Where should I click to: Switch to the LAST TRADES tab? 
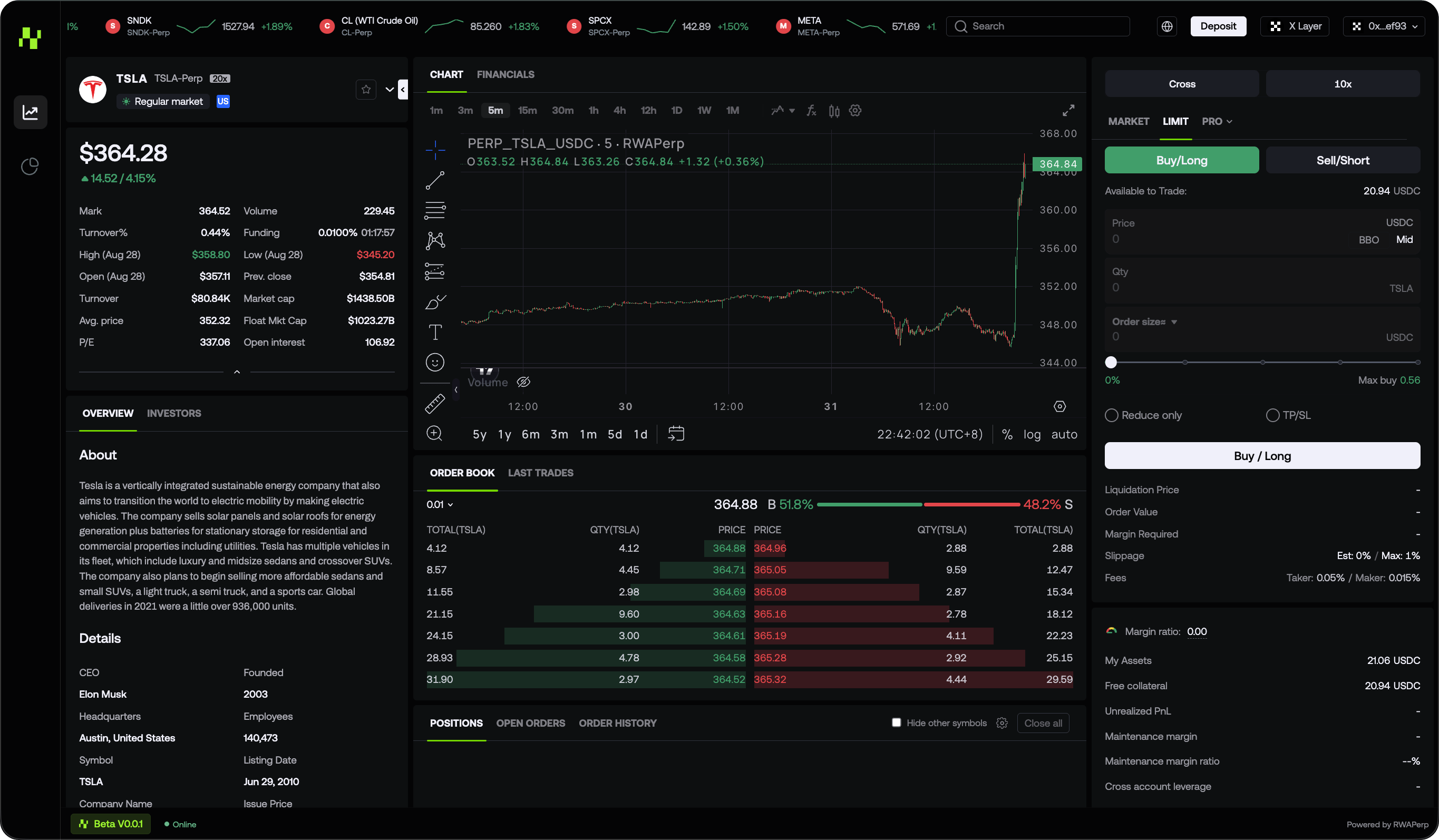click(540, 473)
